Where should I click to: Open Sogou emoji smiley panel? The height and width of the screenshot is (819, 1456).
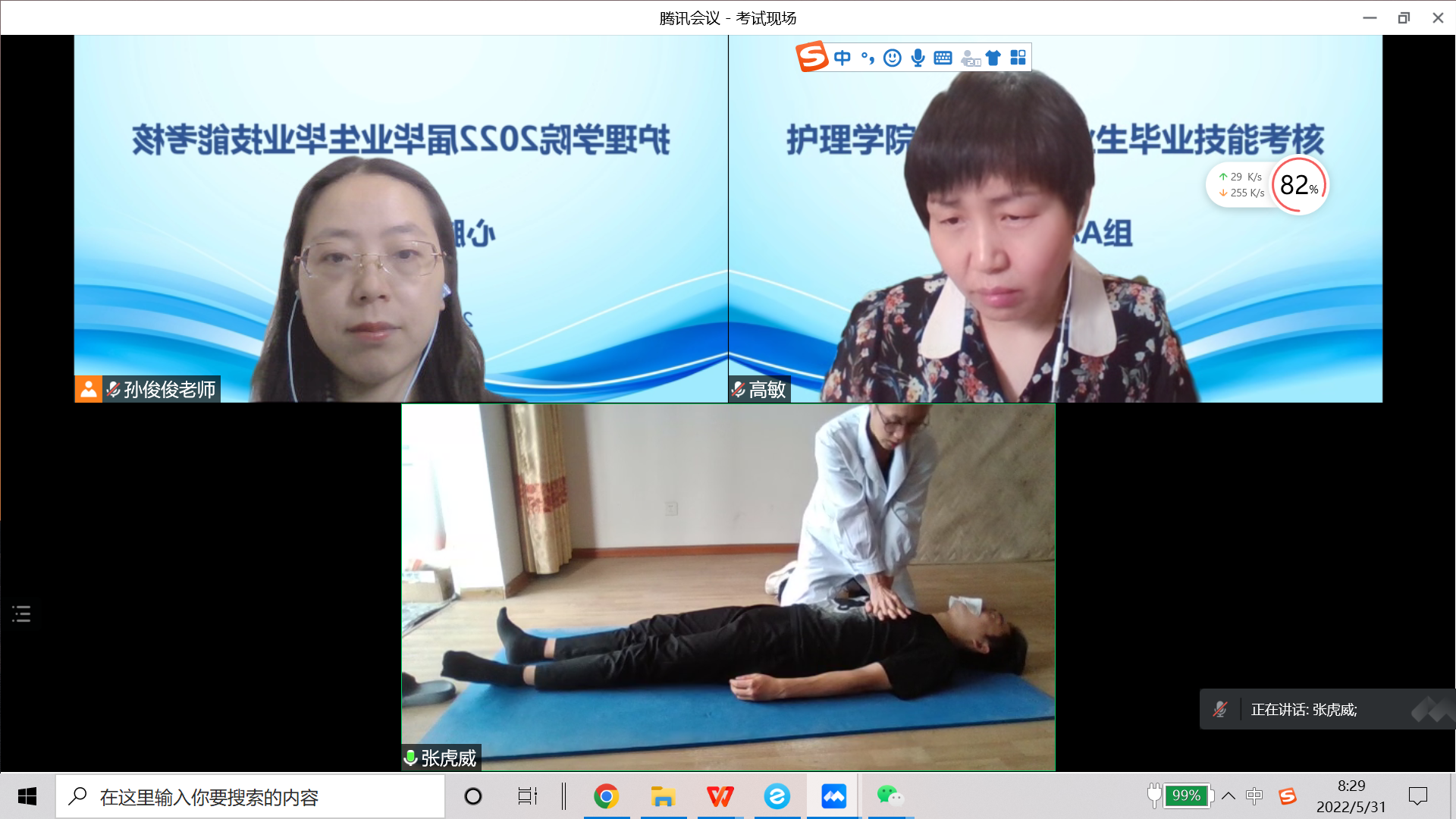coord(893,58)
